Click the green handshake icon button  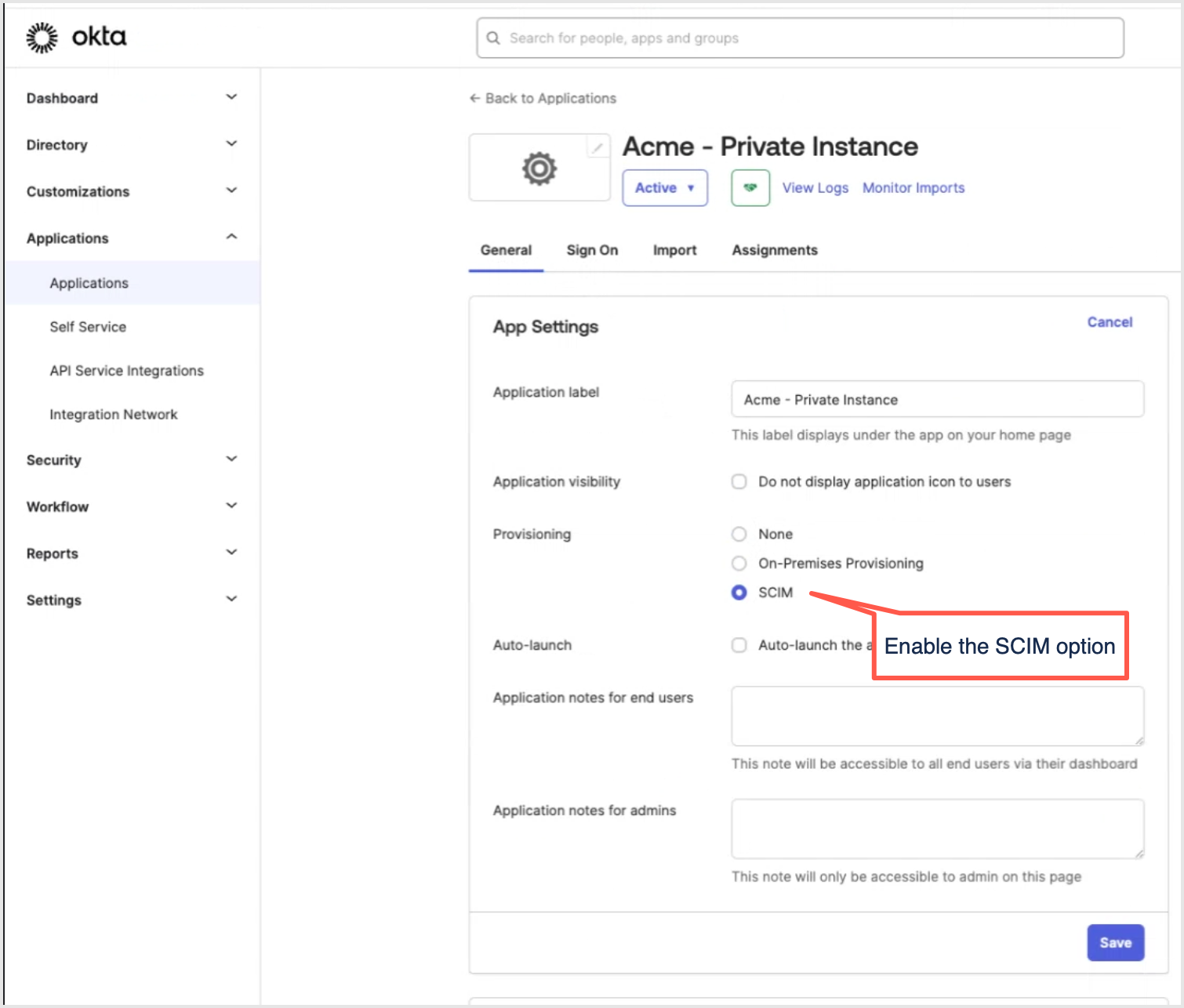[x=750, y=188]
